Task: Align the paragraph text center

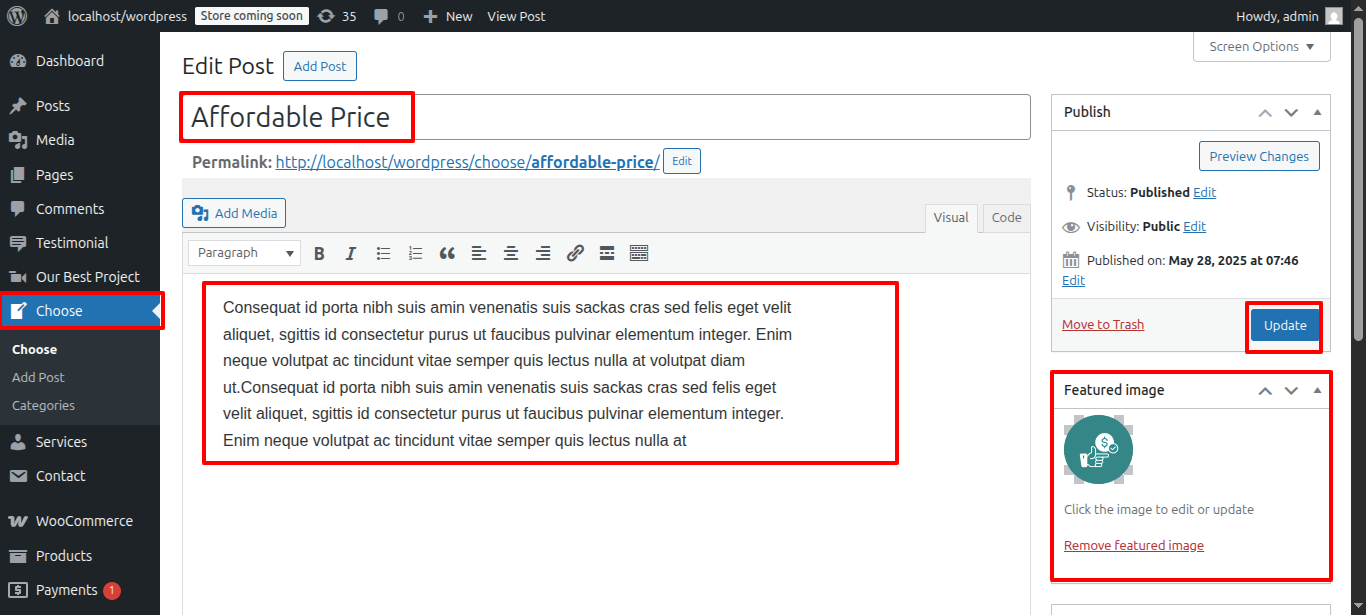Action: pyautogui.click(x=511, y=253)
